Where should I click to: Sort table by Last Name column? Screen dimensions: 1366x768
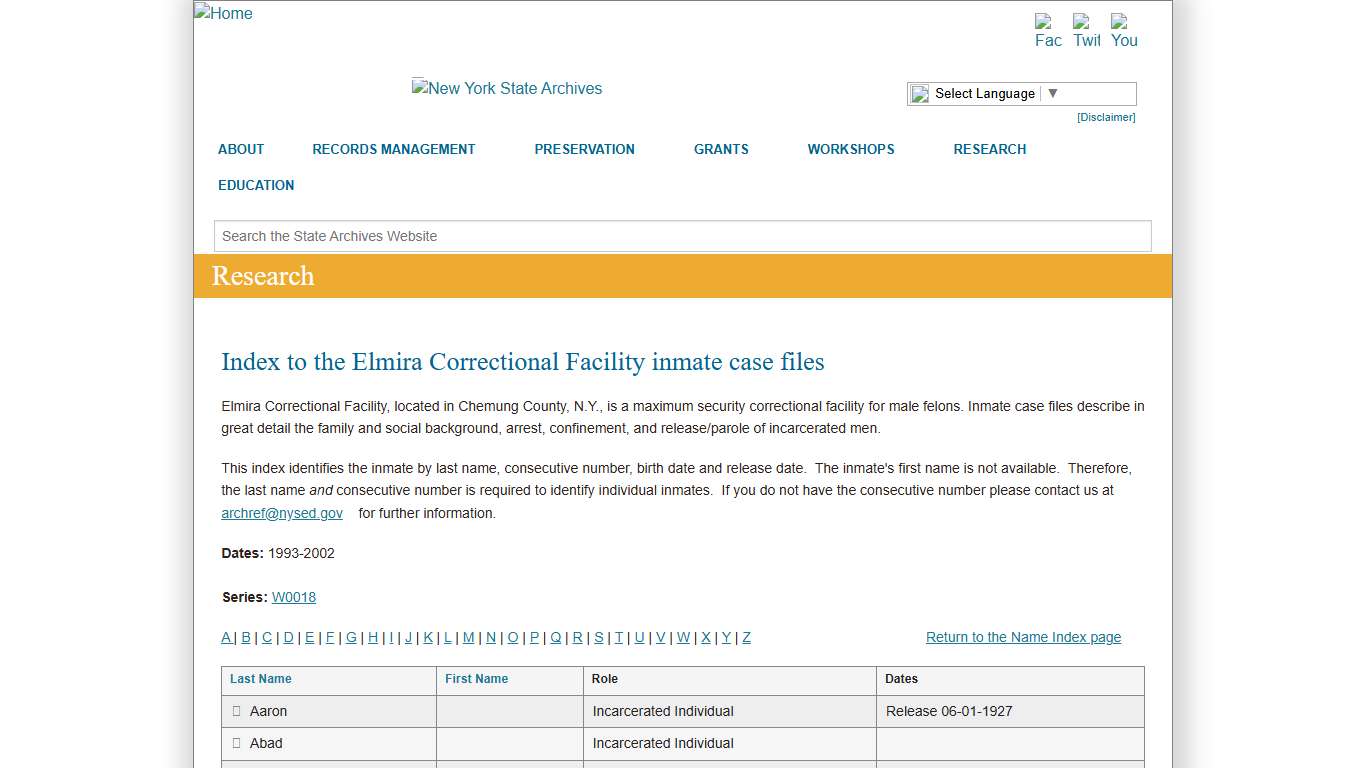(x=261, y=679)
